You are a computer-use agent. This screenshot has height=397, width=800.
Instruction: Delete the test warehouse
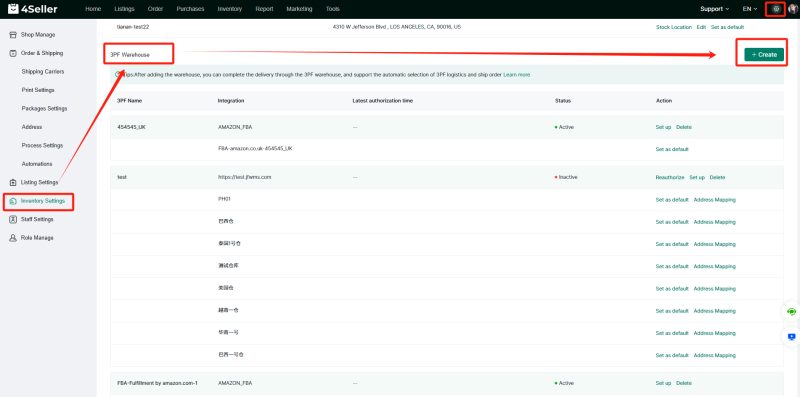(x=717, y=178)
